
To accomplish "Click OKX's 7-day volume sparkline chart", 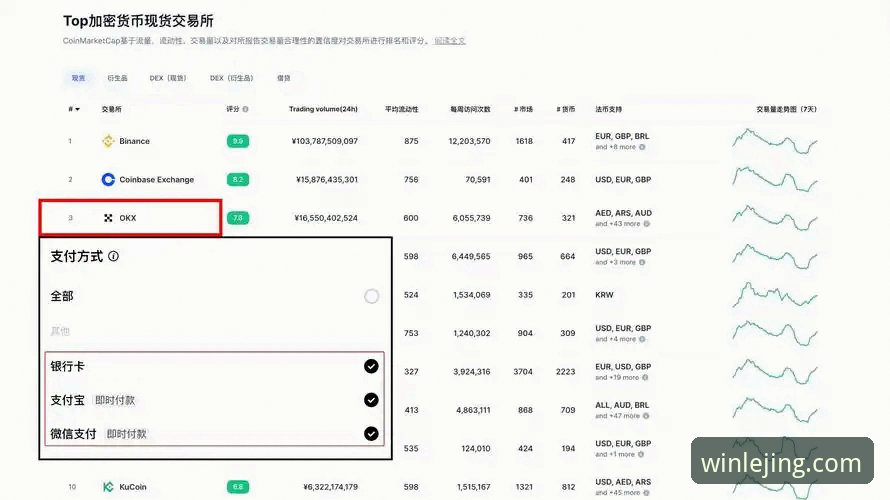I will click(x=775, y=218).
